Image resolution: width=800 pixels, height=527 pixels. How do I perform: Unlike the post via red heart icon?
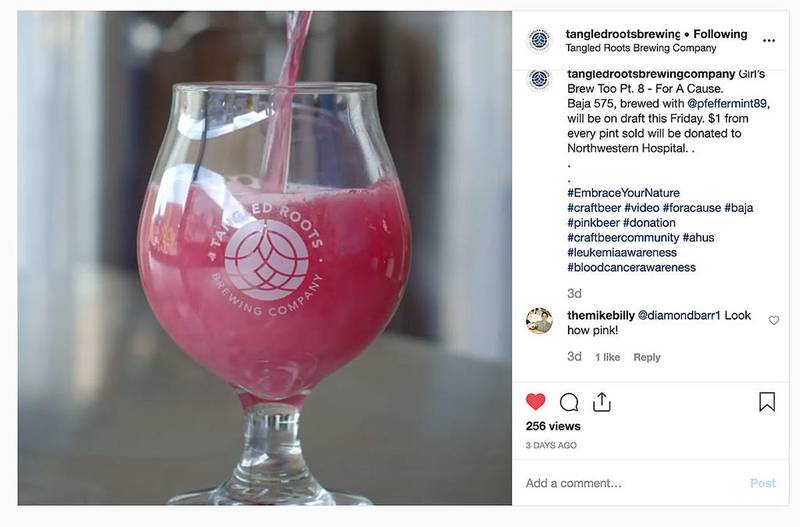click(535, 402)
